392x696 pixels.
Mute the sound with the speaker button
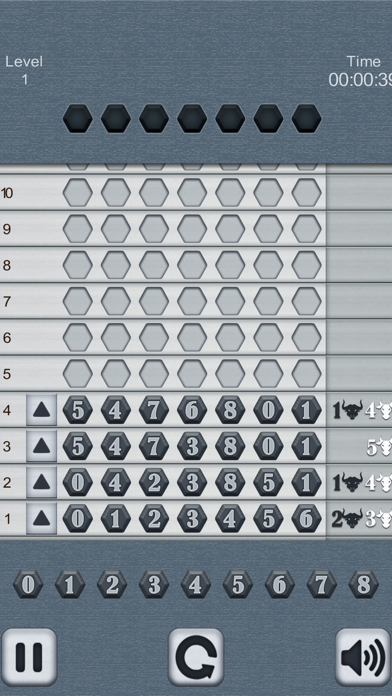363,656
